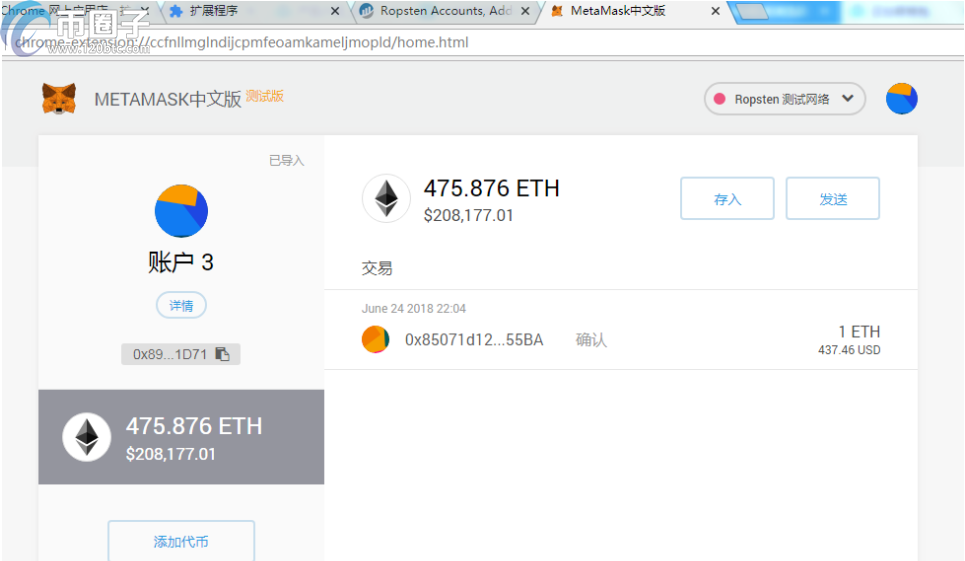Click the $208,177.01 main fiat balance
The image size is (965, 561).
(x=468, y=215)
